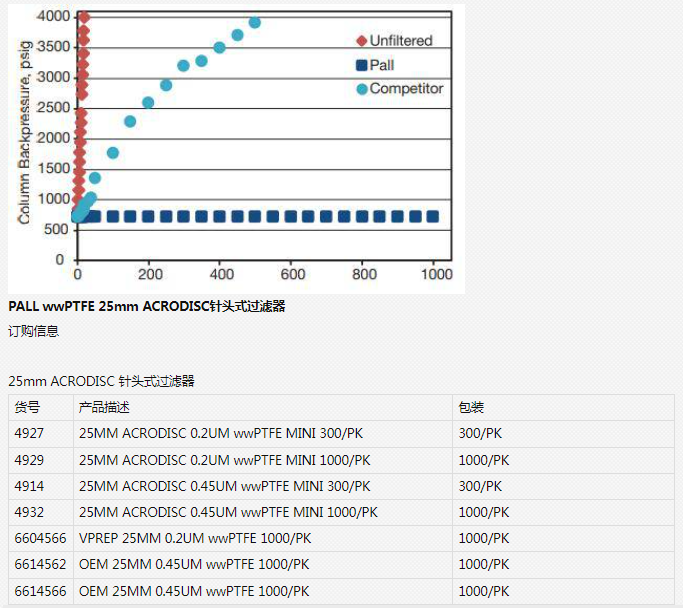Click the '包装' column header
Viewport: 683px width, 608px height.
[471, 407]
